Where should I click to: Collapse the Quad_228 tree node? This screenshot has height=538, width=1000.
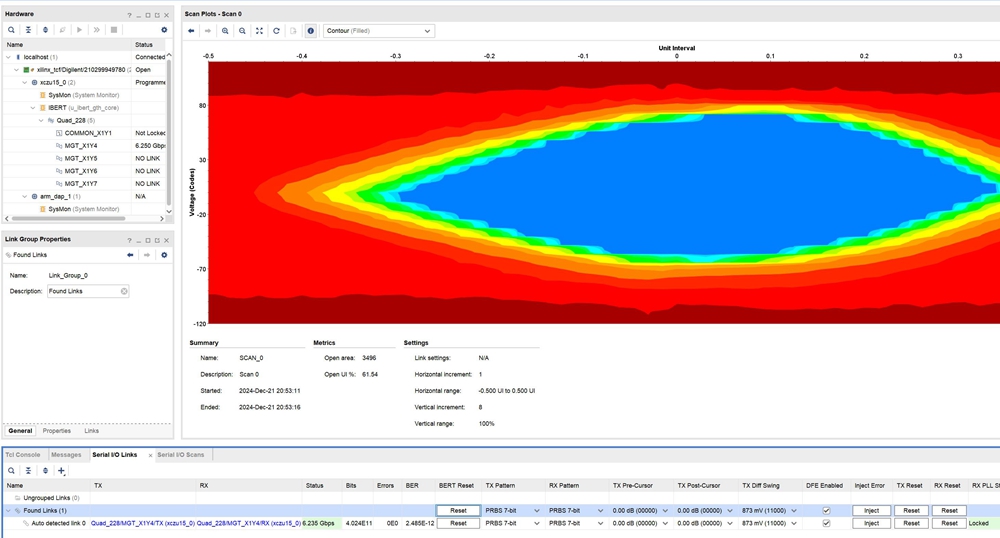41,120
